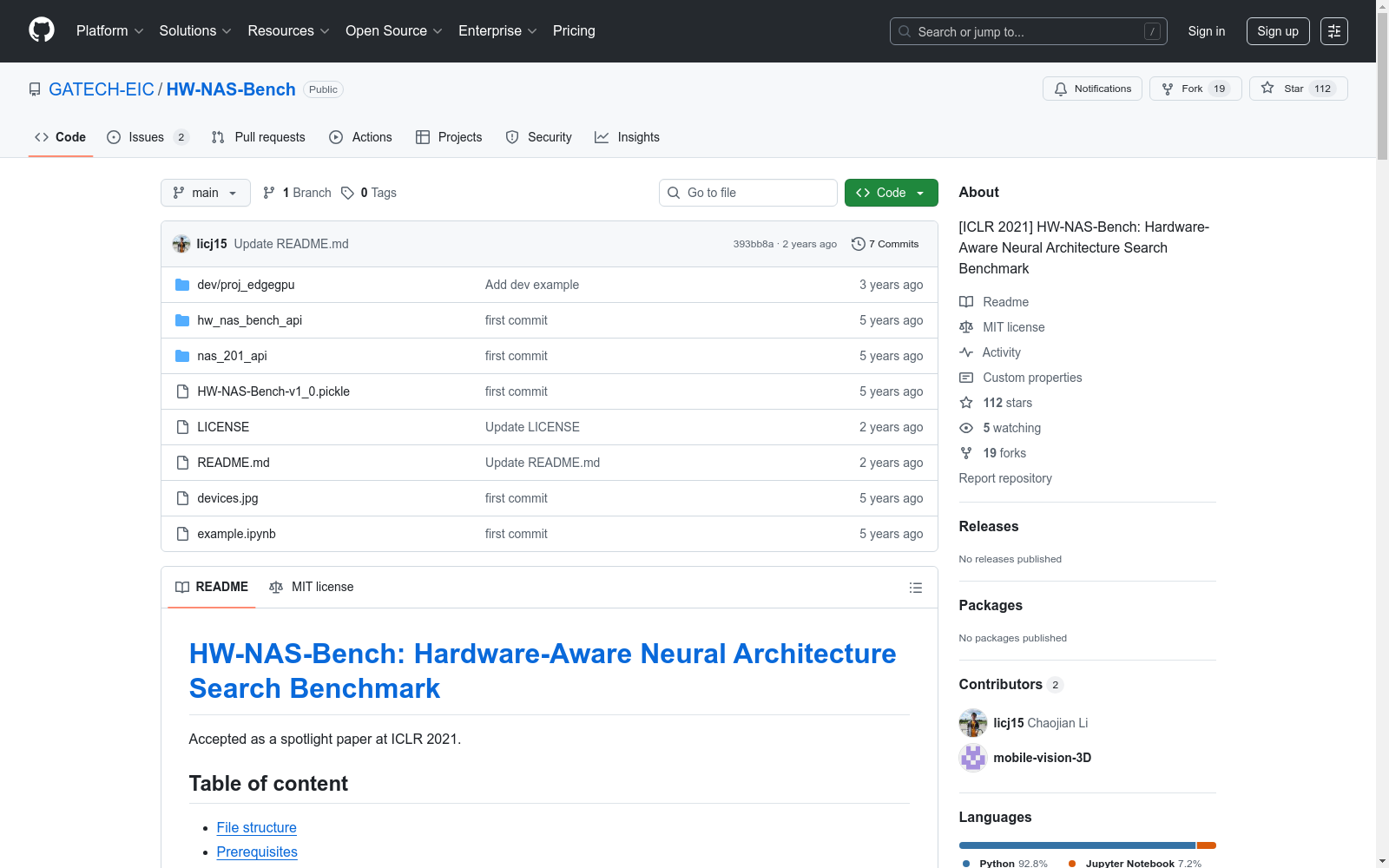Click the Custom properties note icon
The width and height of the screenshot is (1389, 868).
pyautogui.click(x=966, y=378)
